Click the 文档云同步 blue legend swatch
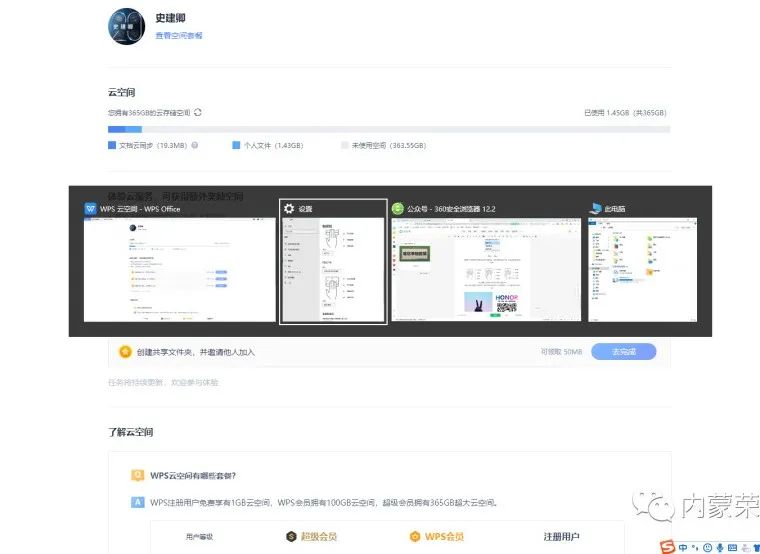The width and height of the screenshot is (760, 554). point(112,145)
